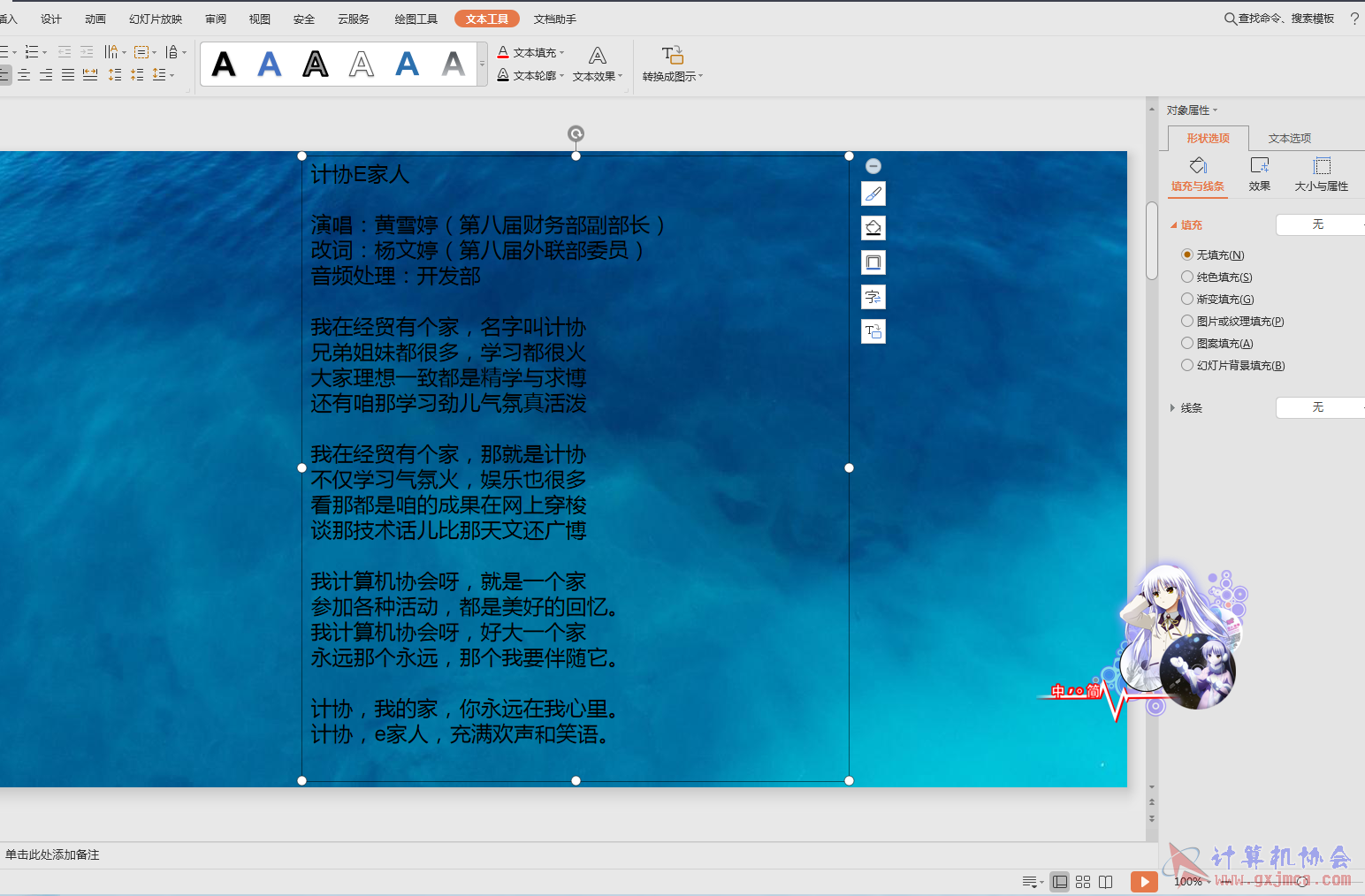Click the shape fill quick-tool icon
1365x896 pixels.
(x=873, y=228)
